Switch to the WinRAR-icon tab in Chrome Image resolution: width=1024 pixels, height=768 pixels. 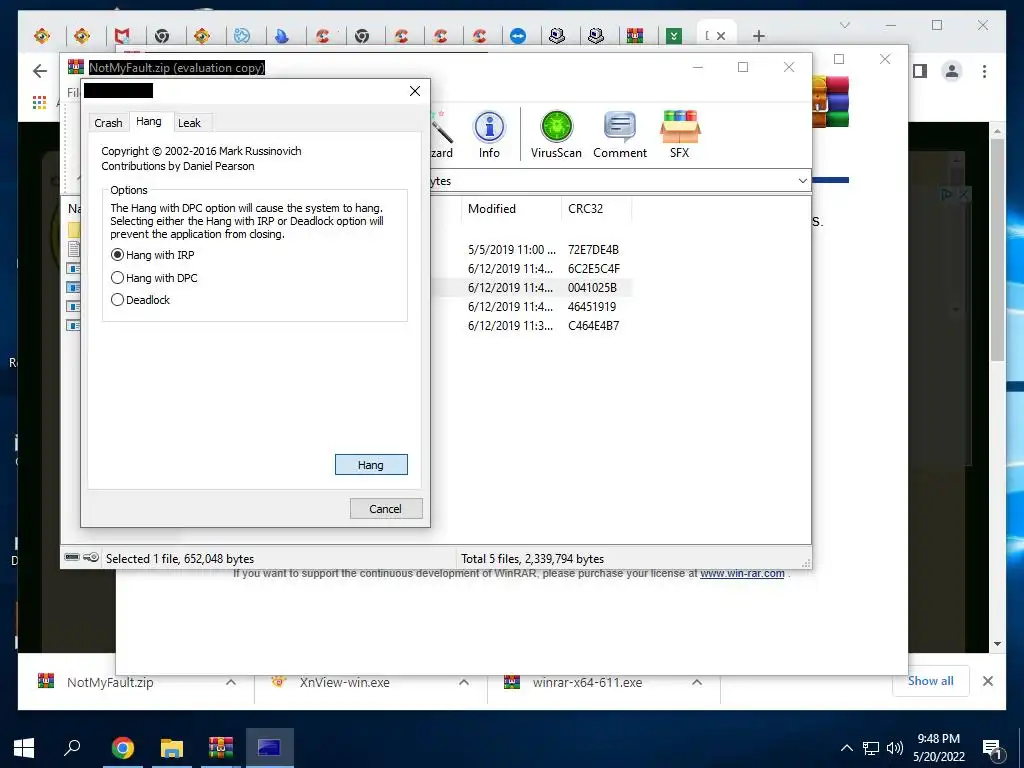tap(635, 35)
